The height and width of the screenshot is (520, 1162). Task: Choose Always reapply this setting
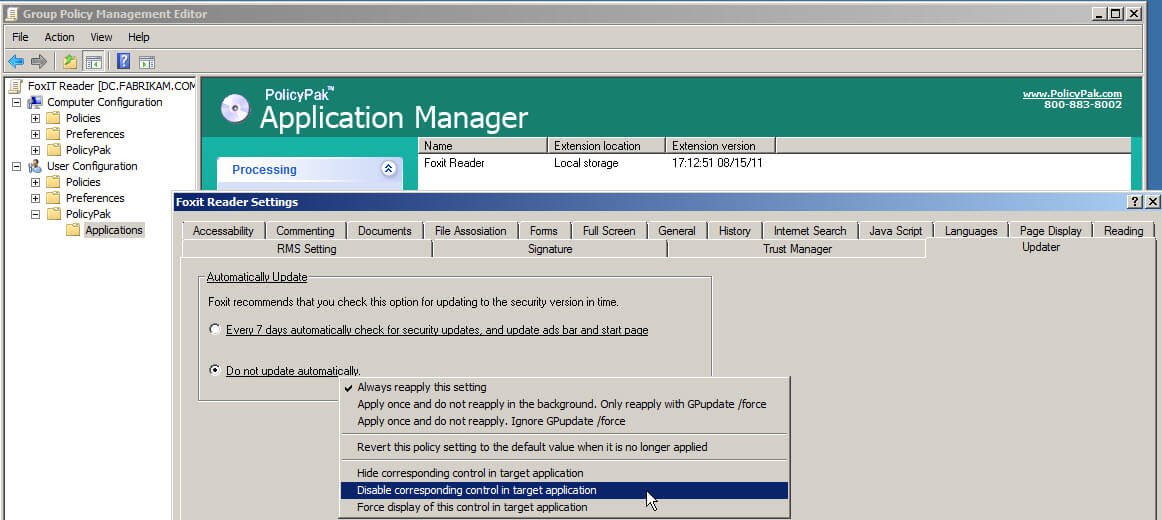pyautogui.click(x=564, y=387)
